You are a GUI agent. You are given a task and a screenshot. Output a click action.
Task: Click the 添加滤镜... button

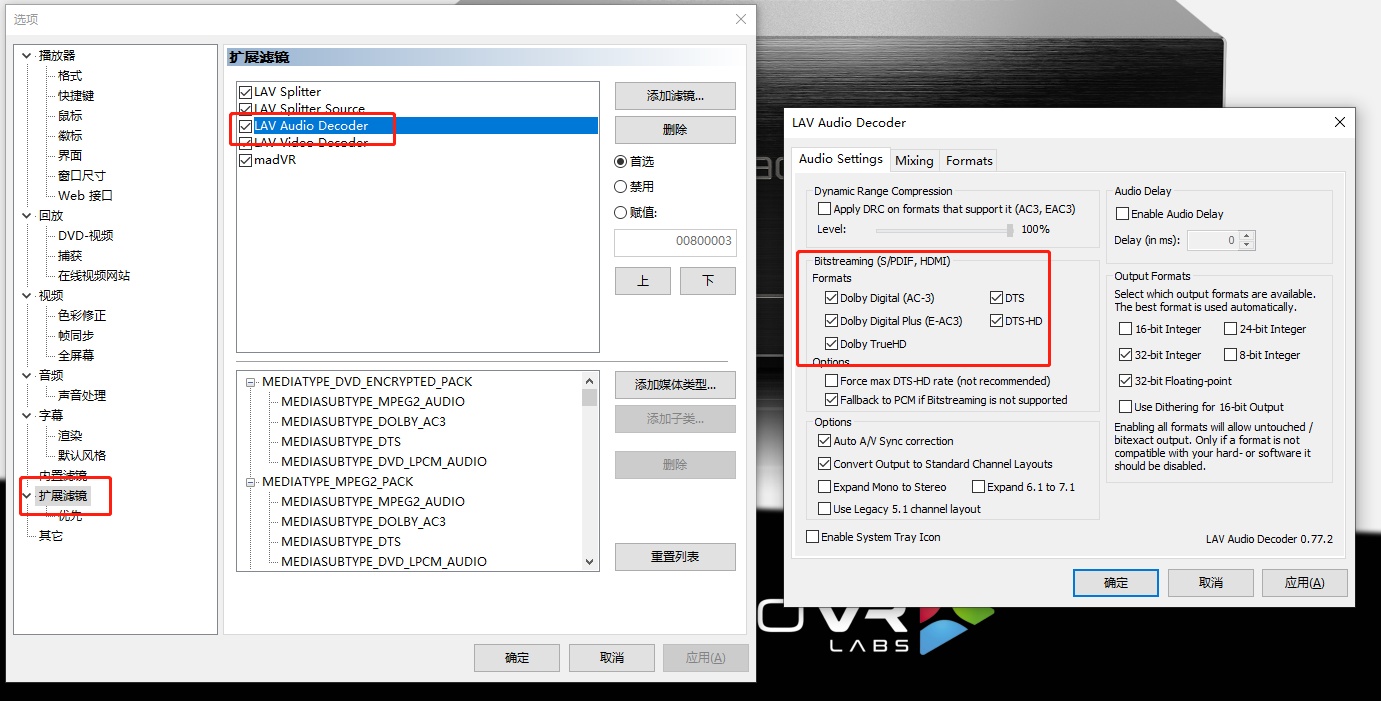tap(675, 96)
